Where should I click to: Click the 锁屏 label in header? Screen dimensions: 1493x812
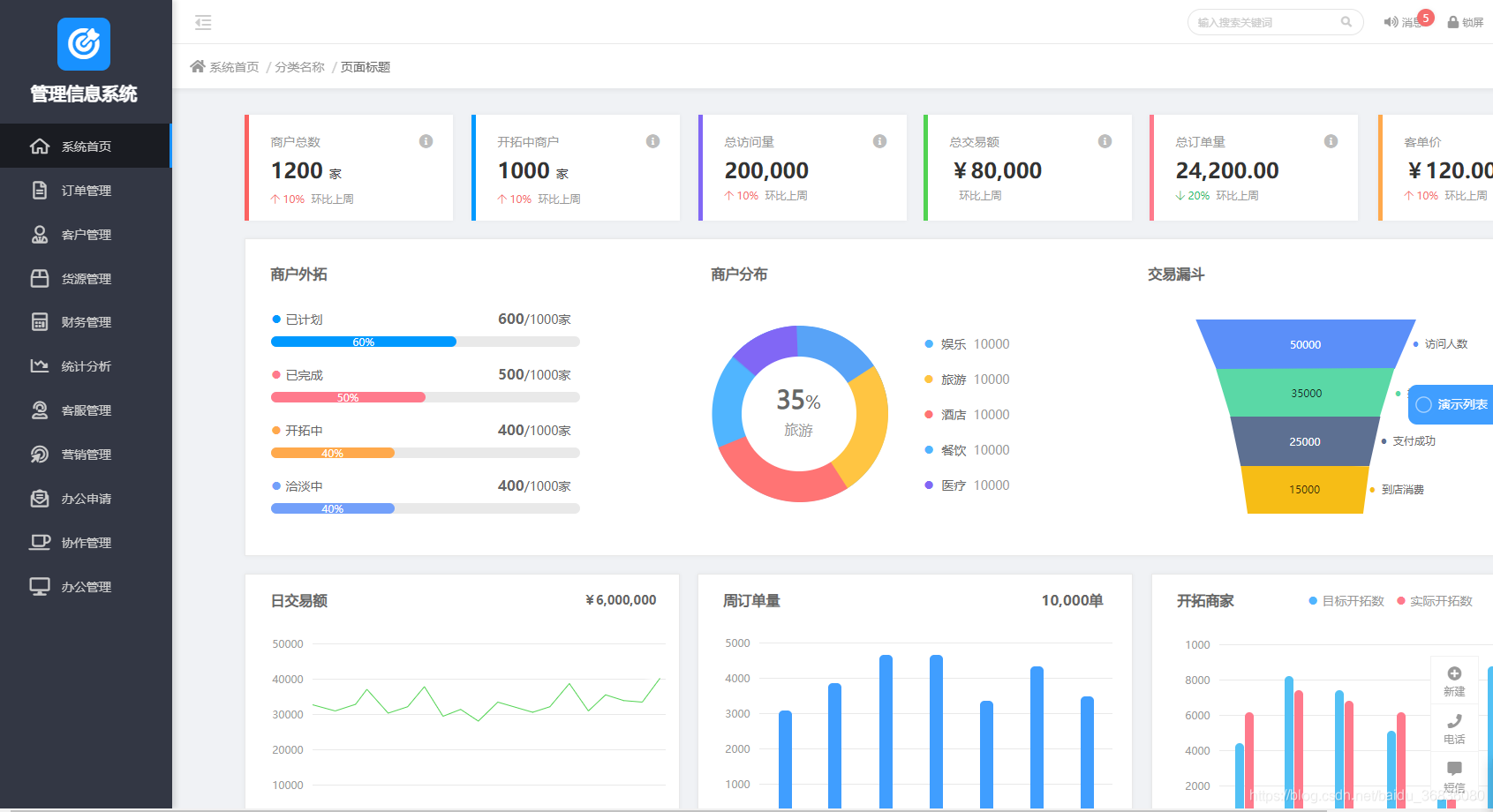[1473, 23]
